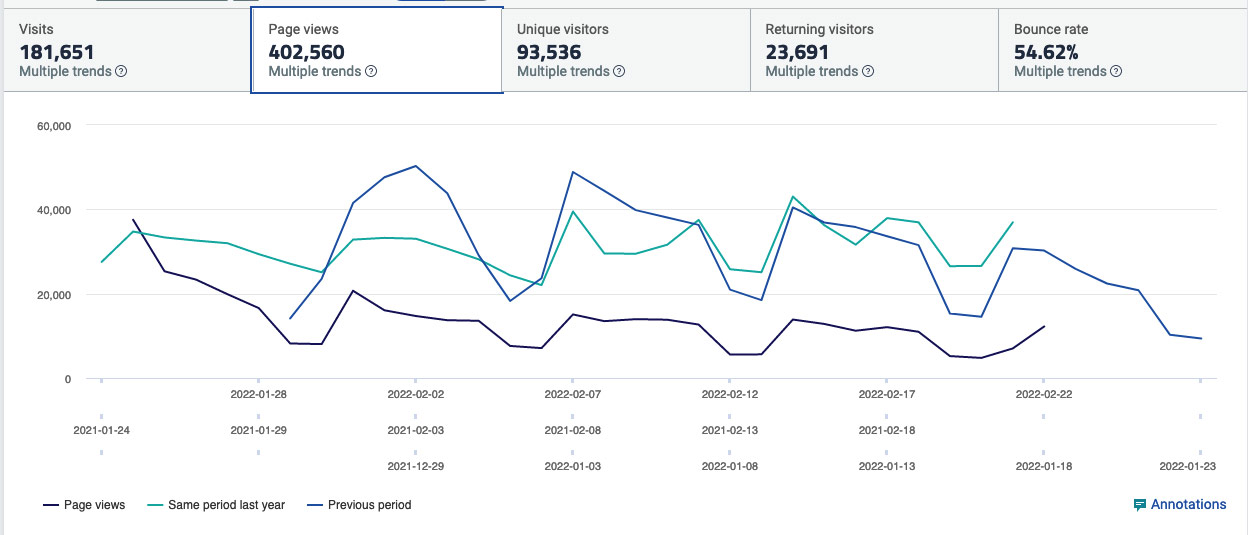Click help icon under Unique visitors trends
The image size is (1248, 535).
(x=619, y=72)
